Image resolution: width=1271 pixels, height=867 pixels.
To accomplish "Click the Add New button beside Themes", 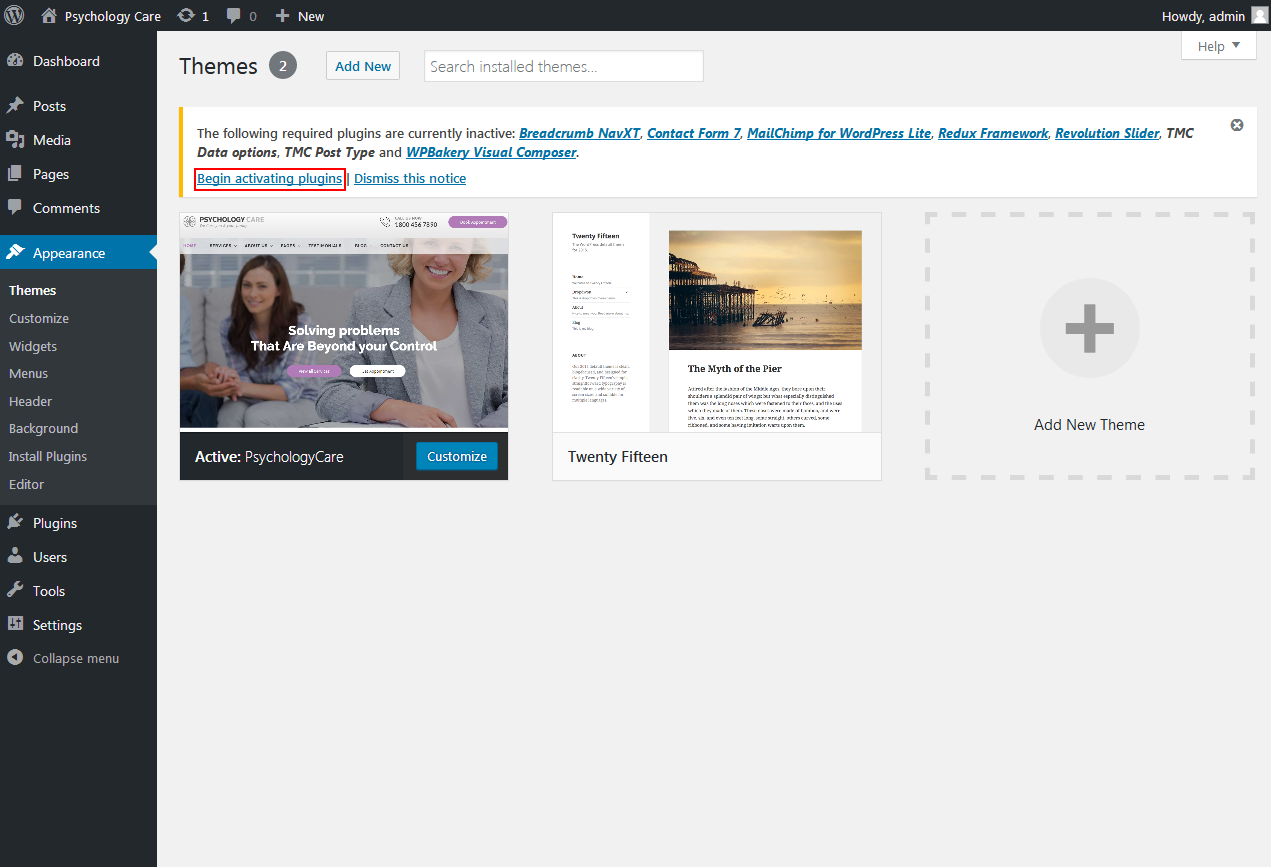I will pyautogui.click(x=363, y=66).
